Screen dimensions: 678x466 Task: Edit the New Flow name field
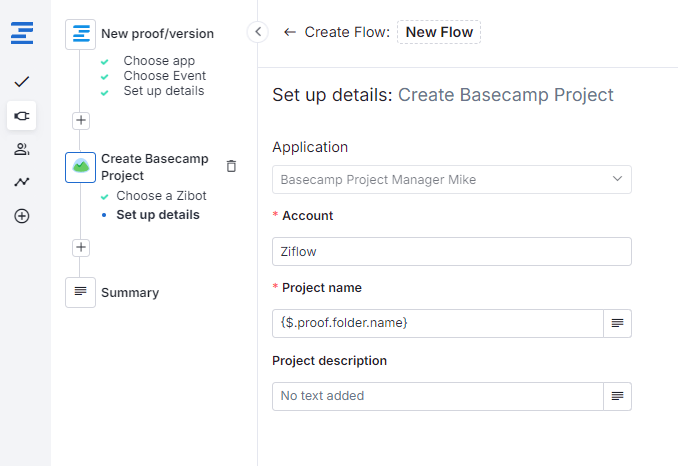coord(439,32)
